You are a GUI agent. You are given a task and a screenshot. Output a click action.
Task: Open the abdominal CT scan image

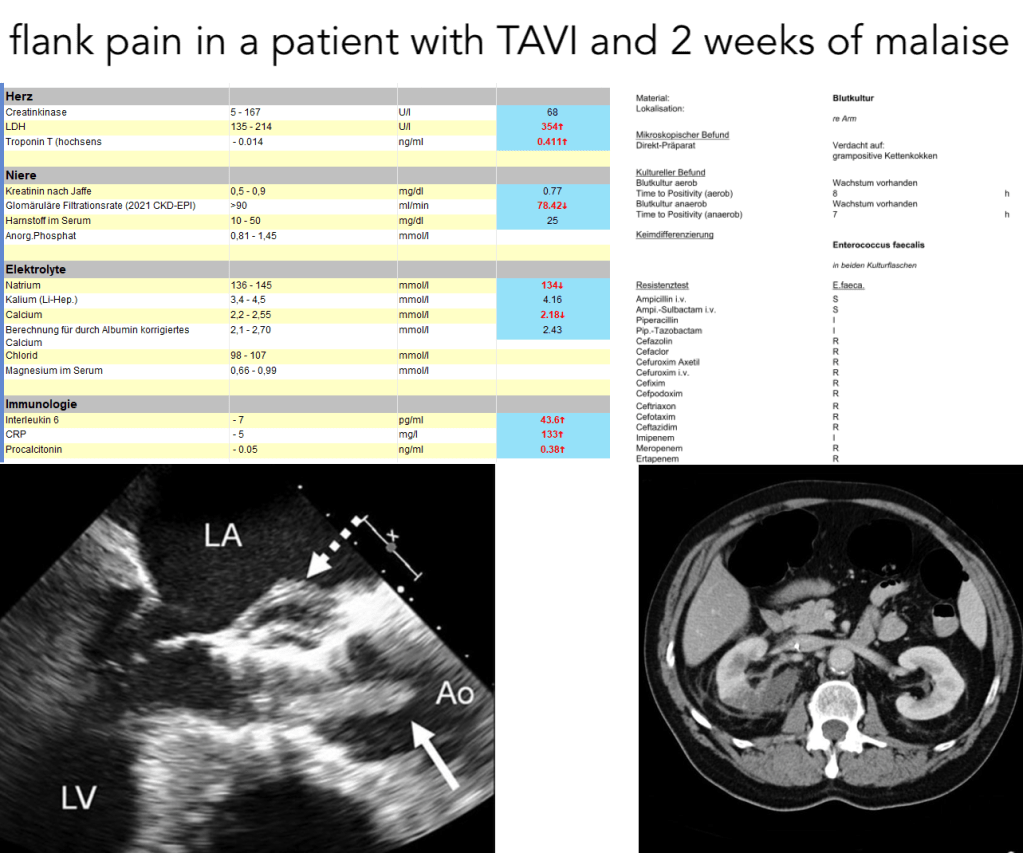829,658
